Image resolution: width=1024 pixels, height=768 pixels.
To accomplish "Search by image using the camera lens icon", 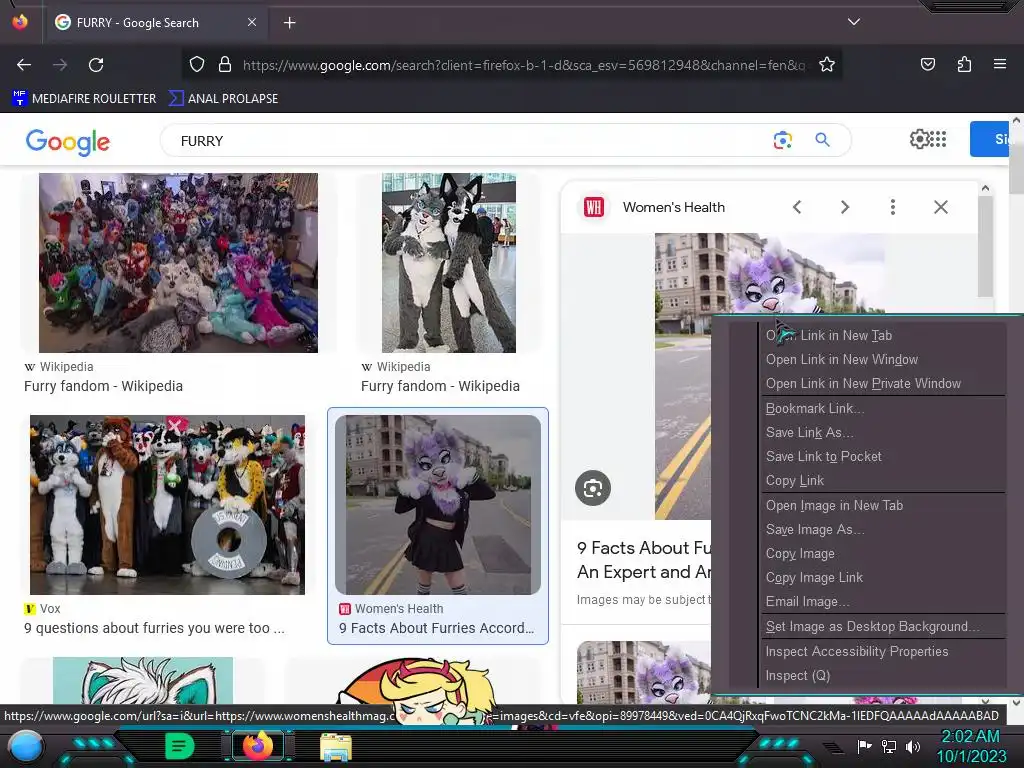I will tap(782, 140).
